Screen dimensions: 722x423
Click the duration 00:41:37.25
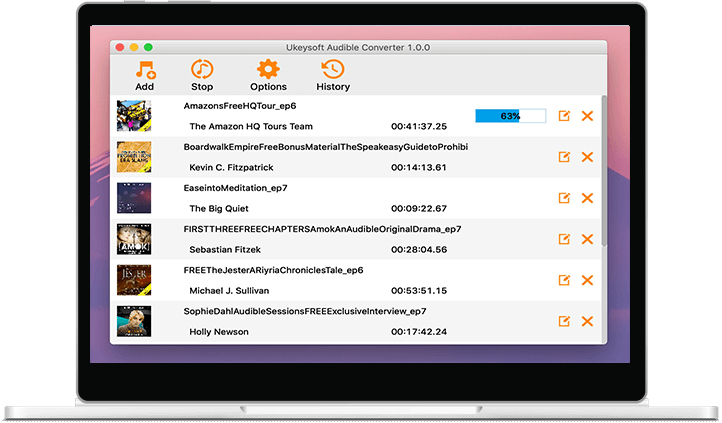pyautogui.click(x=419, y=126)
